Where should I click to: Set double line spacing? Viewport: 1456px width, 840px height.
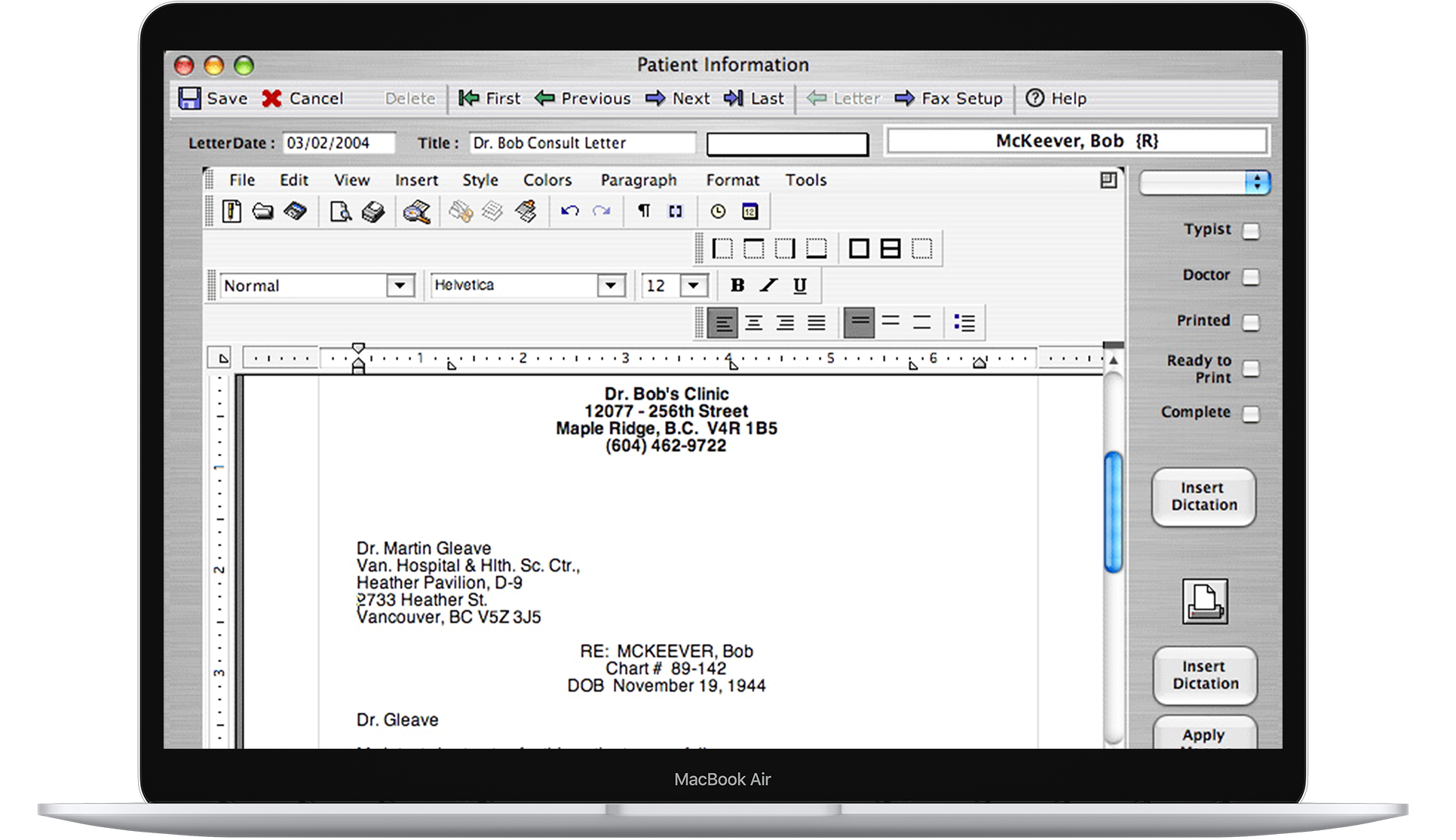point(921,323)
